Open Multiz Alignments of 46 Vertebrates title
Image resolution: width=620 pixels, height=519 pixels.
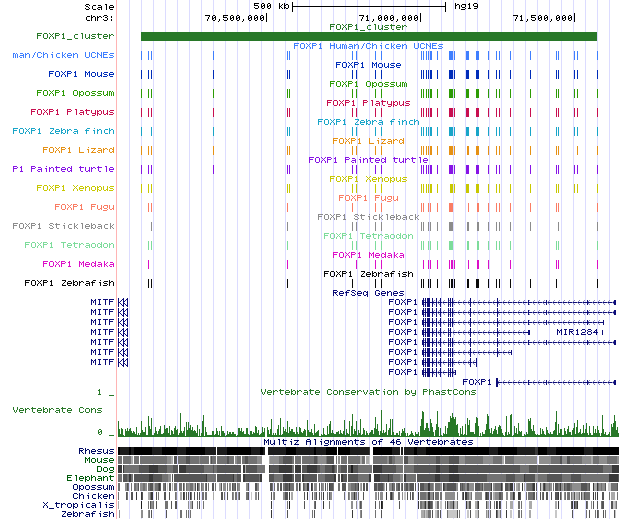click(x=367, y=441)
